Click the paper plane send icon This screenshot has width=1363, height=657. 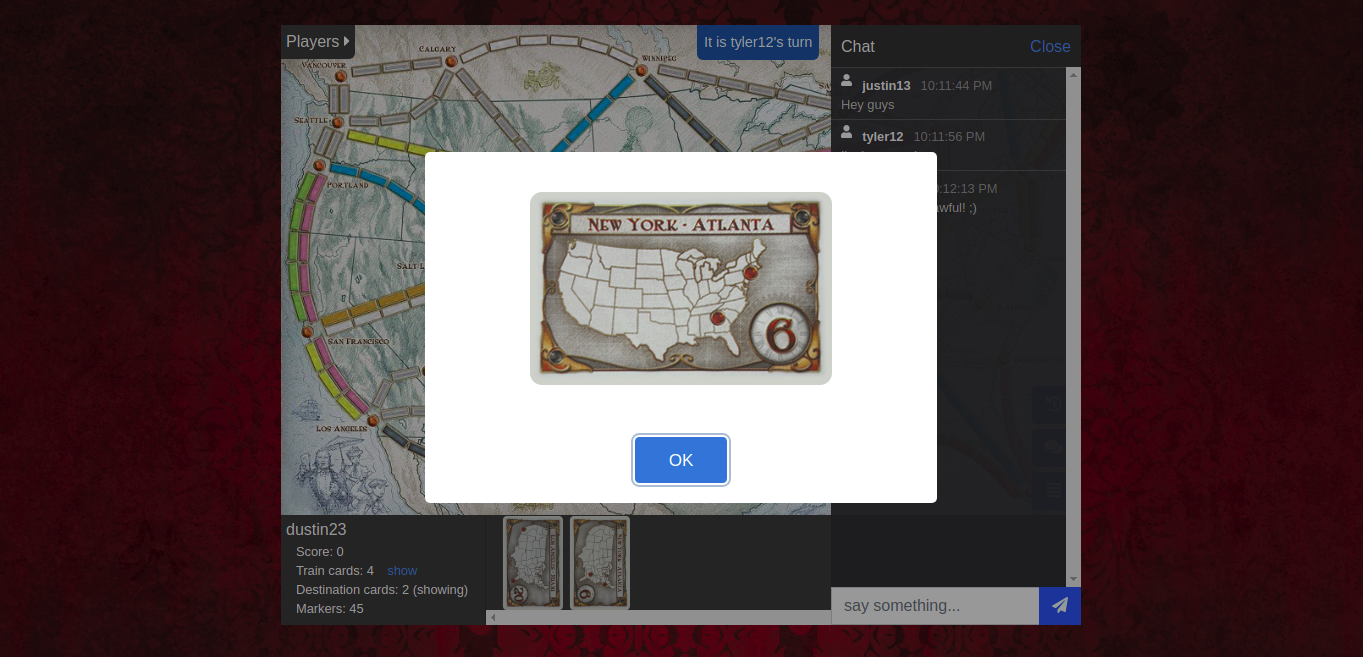(x=1059, y=605)
